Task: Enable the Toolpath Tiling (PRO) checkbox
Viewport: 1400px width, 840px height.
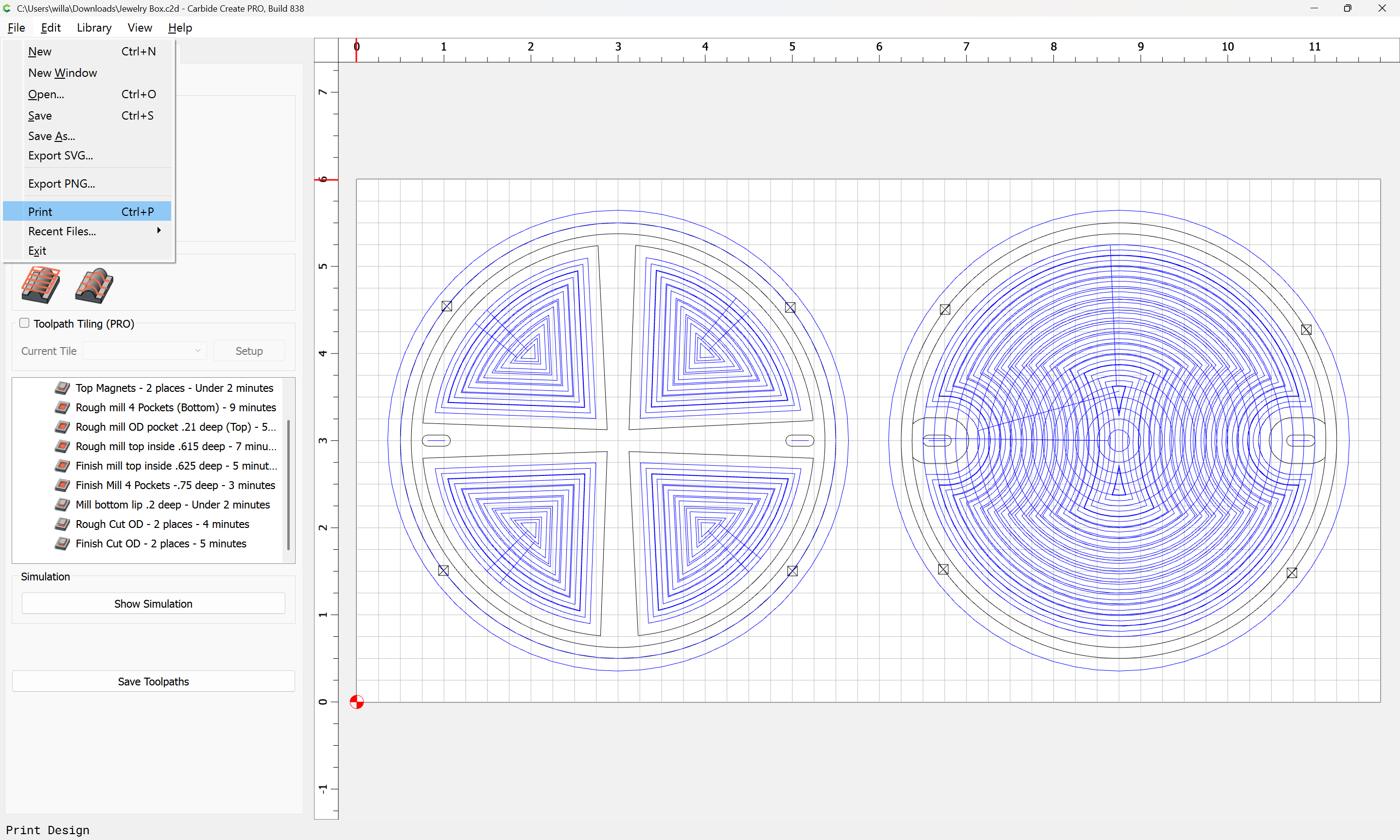Action: (x=24, y=323)
